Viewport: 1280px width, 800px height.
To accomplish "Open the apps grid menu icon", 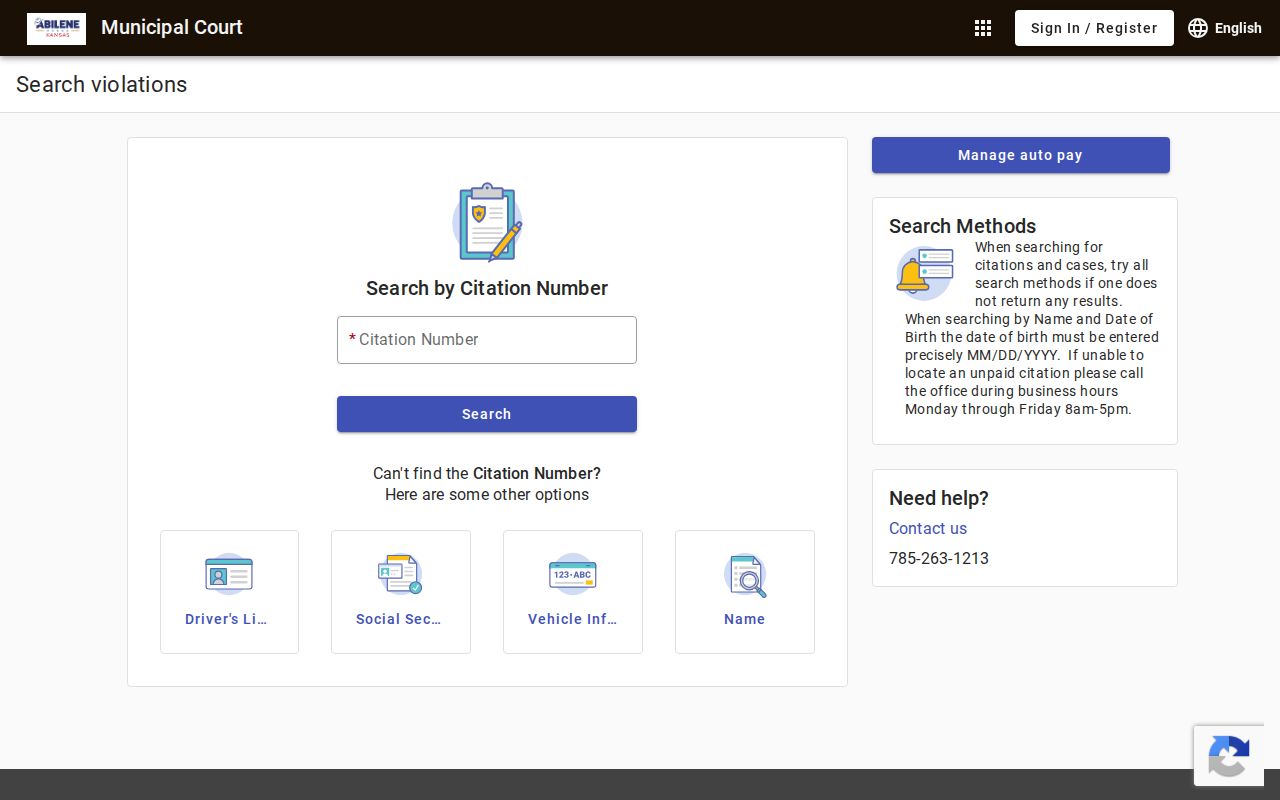I will [983, 28].
